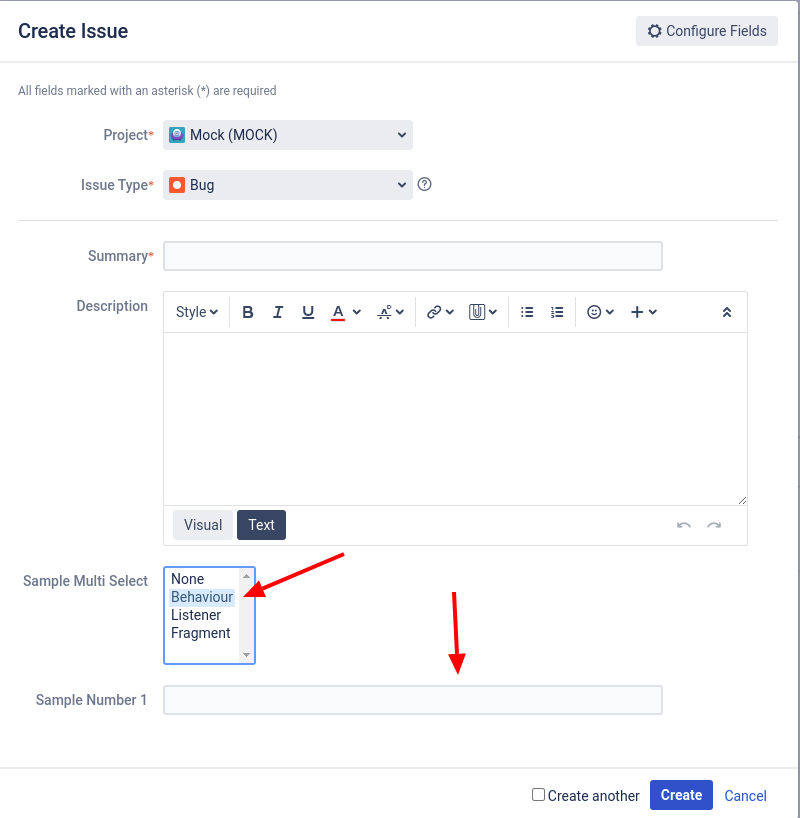The image size is (800, 818).
Task: Click the more text formatting icon
Action: (385, 312)
